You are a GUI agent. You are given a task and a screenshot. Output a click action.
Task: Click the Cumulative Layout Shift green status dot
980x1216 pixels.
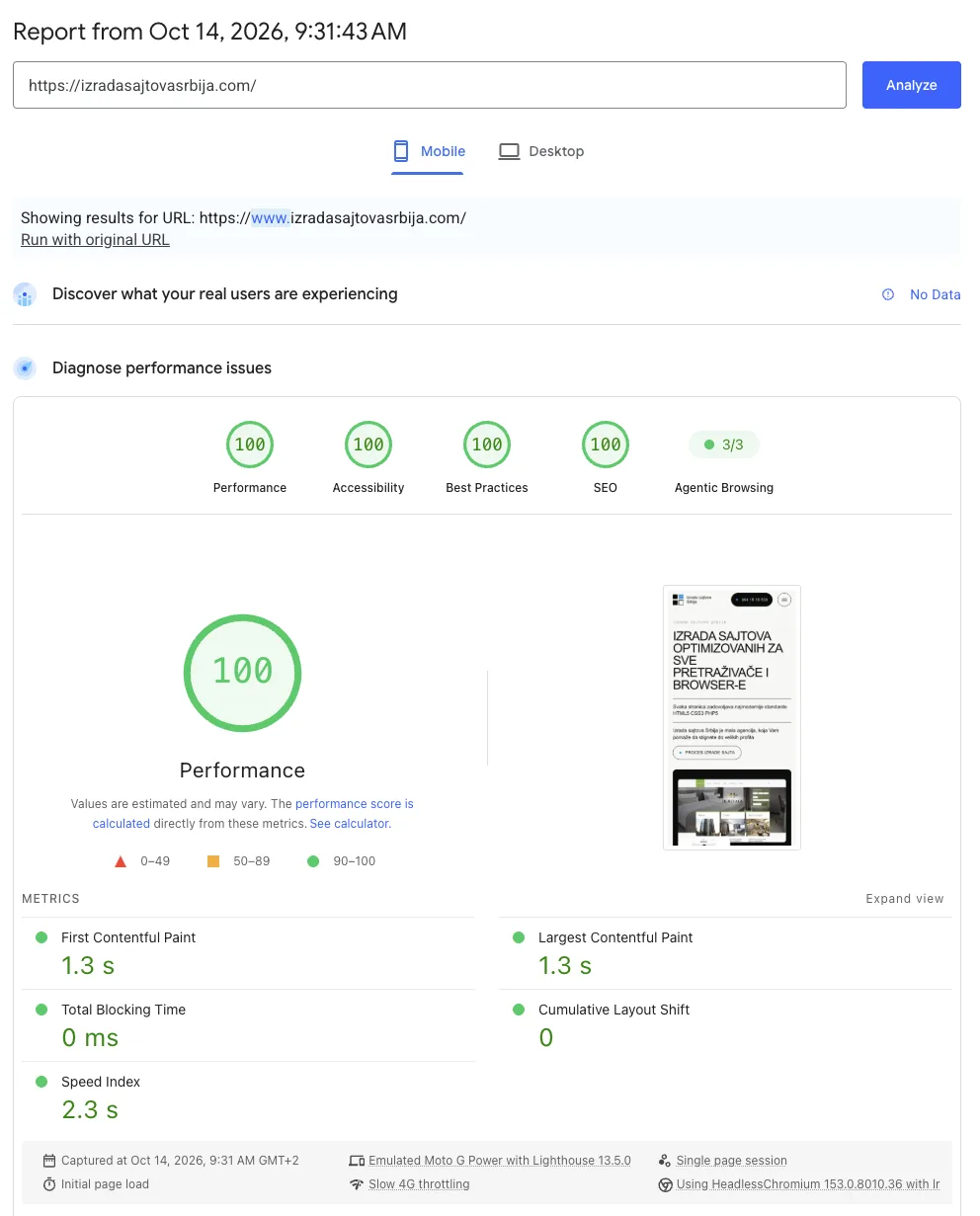pyautogui.click(x=519, y=1010)
